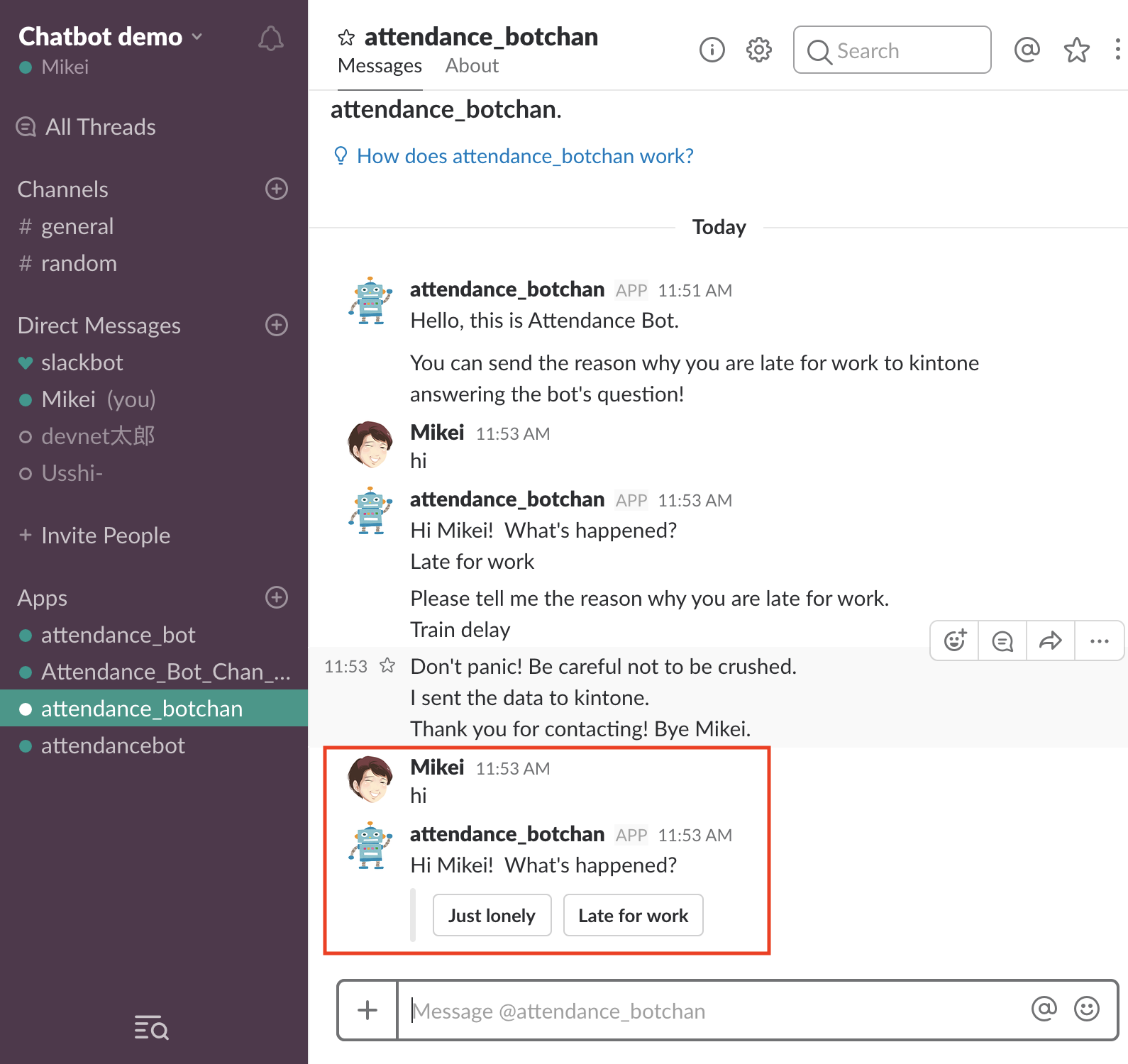Open the notifications bell in sidebar
The height and width of the screenshot is (1064, 1128).
click(270, 39)
